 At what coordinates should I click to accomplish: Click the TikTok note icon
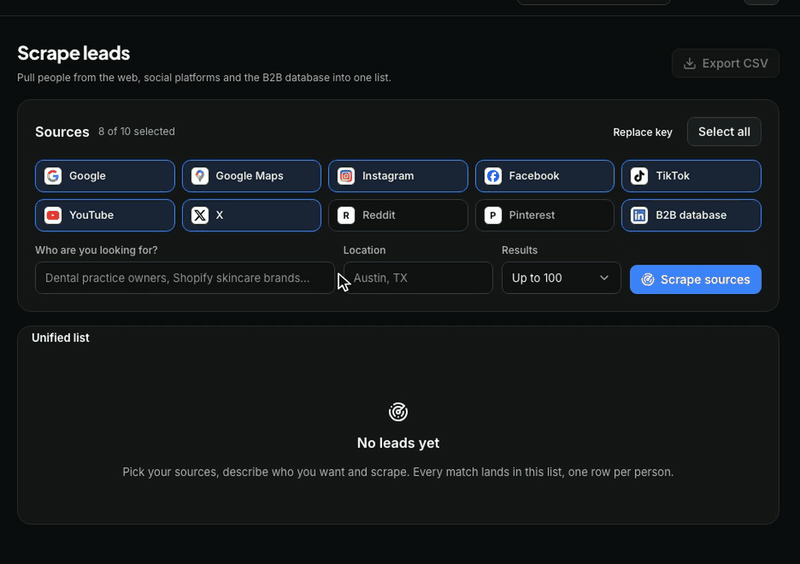click(x=639, y=176)
